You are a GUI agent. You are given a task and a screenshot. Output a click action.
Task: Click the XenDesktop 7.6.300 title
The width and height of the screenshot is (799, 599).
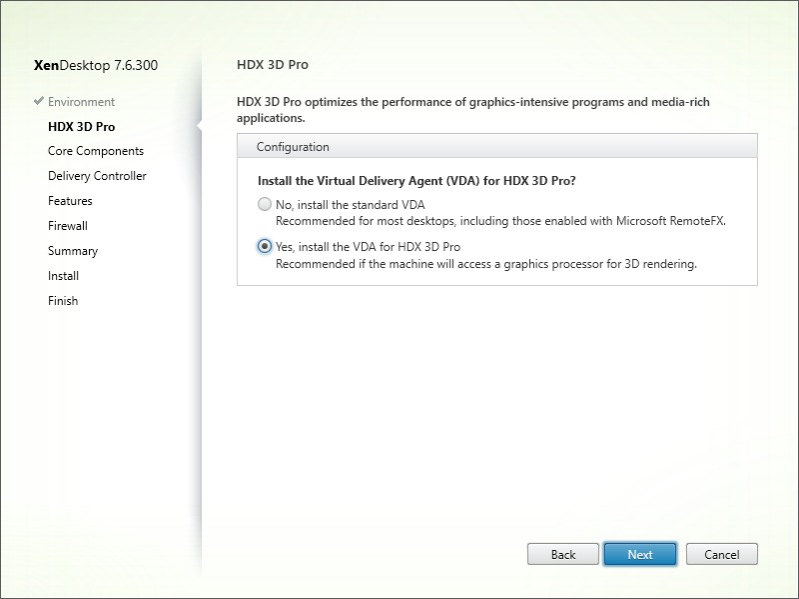coord(95,66)
